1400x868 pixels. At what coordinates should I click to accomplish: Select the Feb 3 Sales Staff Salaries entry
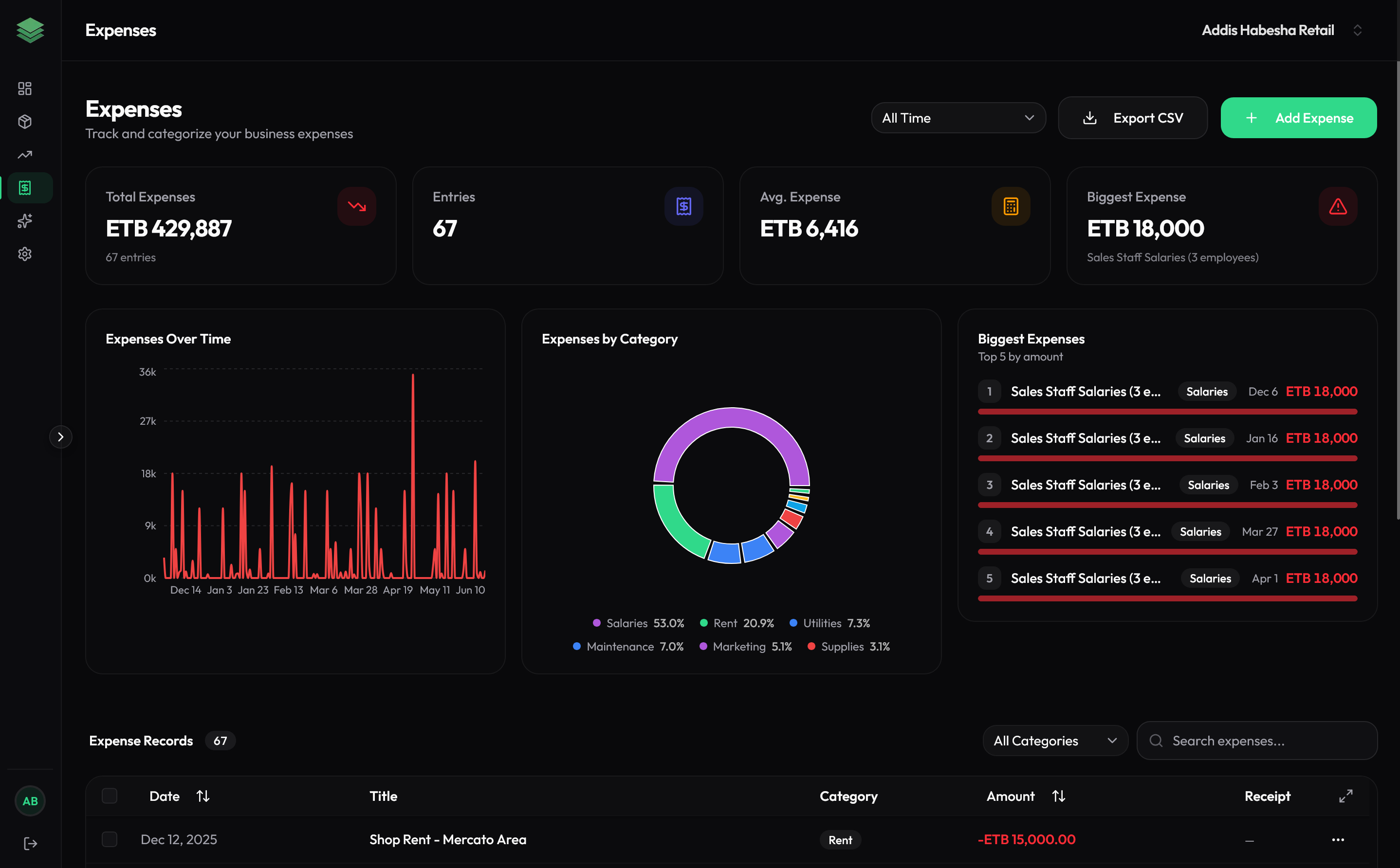point(1167,491)
